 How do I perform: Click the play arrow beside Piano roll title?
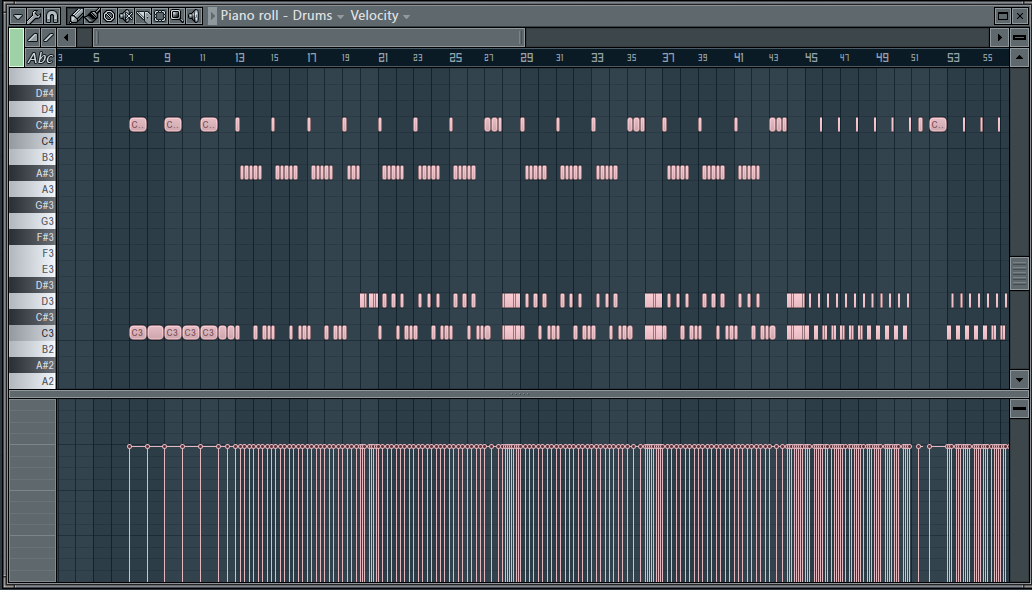point(213,16)
